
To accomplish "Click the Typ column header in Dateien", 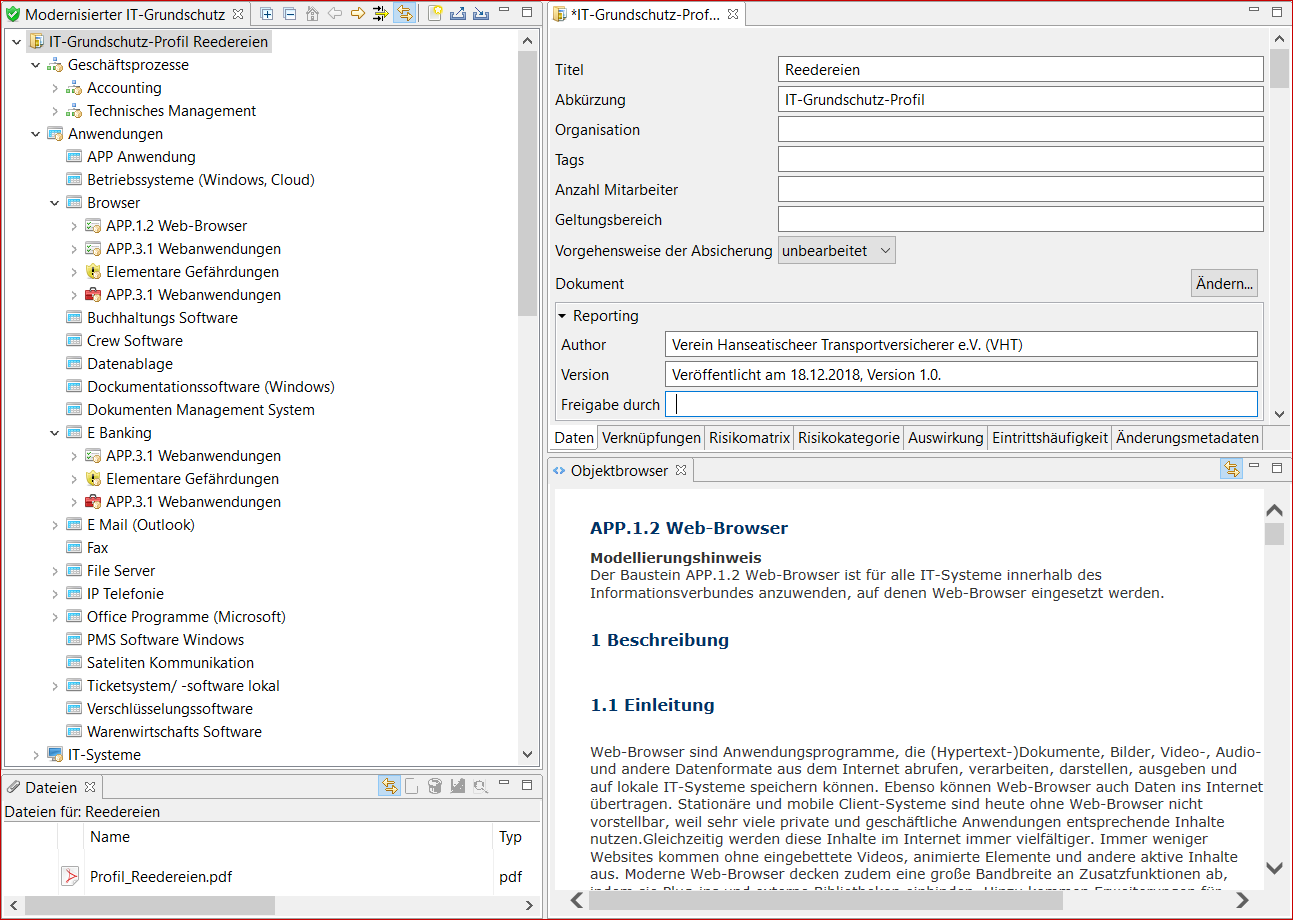I will [x=510, y=837].
